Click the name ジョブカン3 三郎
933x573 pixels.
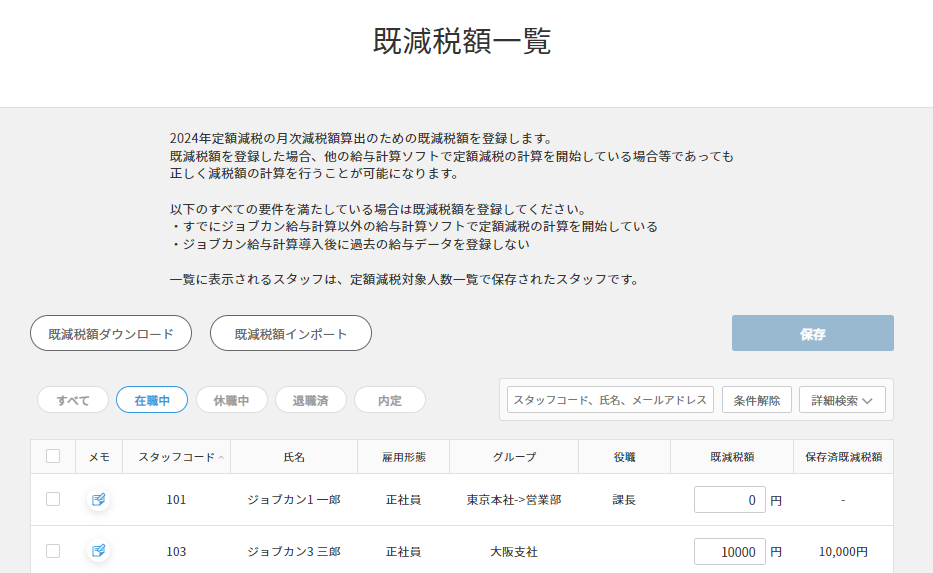coord(294,552)
